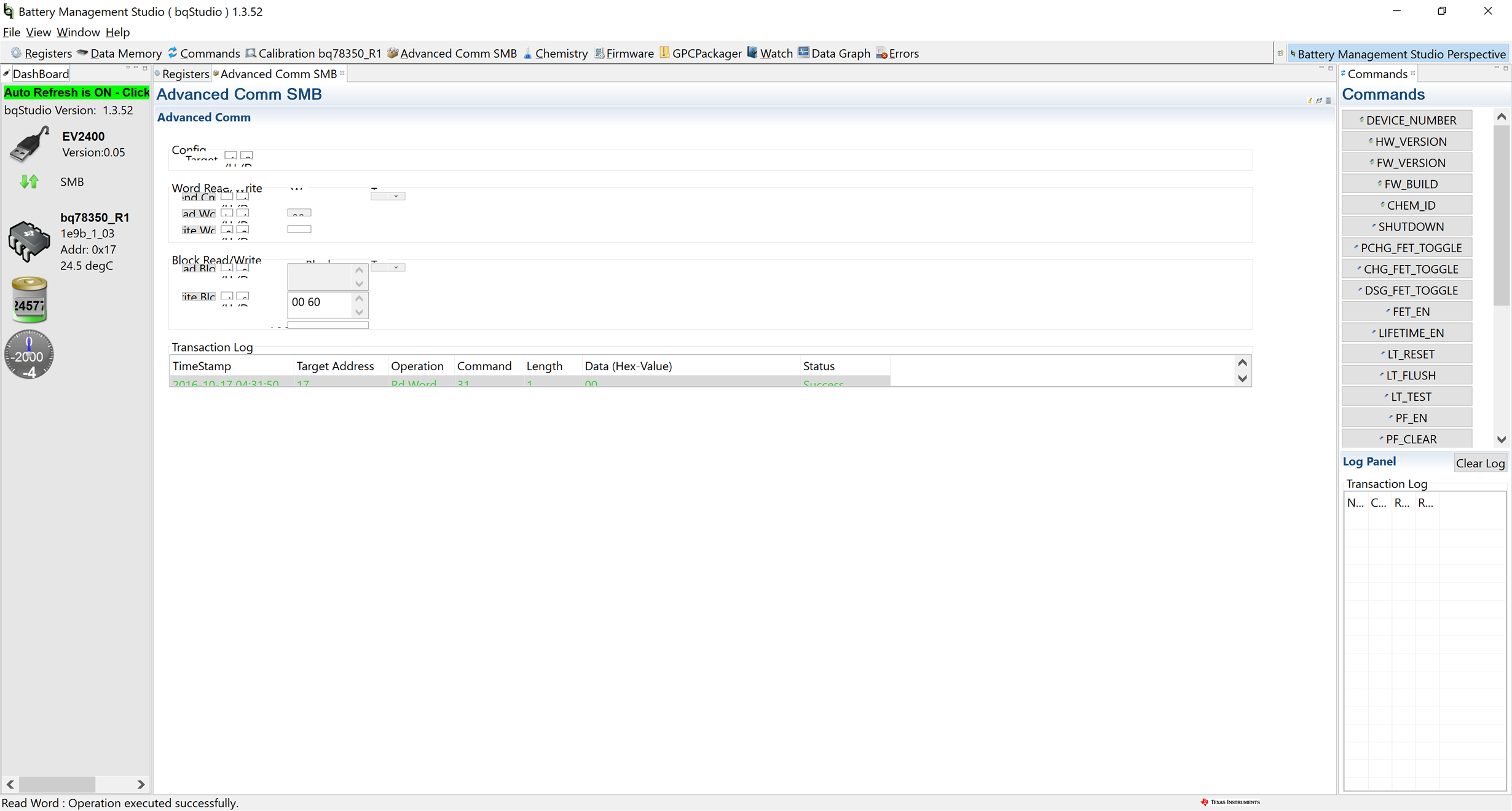
Task: Close the Commands view tab
Action: pos(1413,73)
